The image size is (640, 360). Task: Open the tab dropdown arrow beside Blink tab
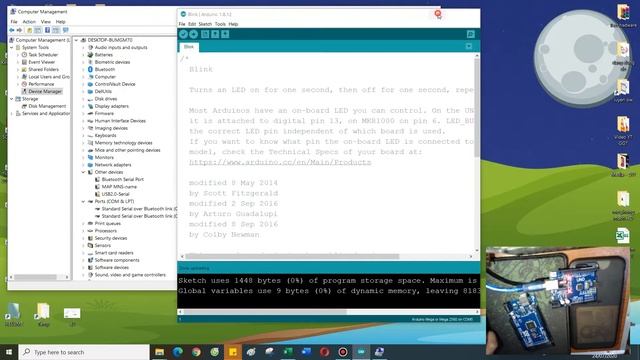469,46
